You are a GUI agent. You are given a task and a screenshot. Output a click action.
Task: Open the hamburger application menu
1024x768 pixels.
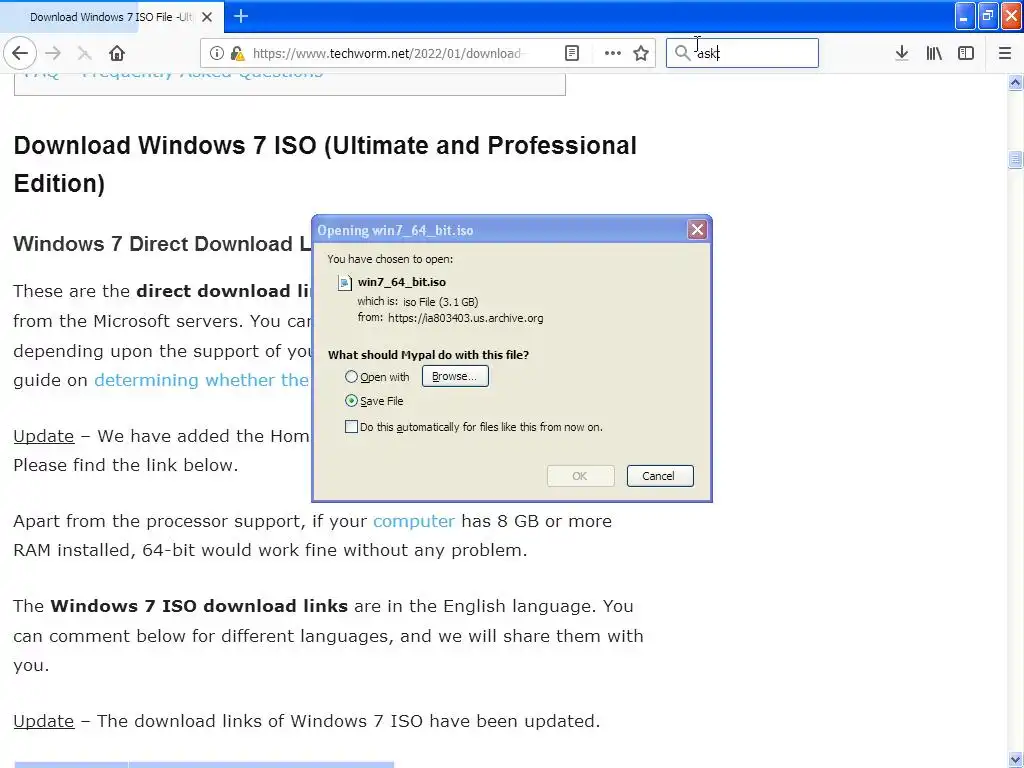pos(1005,53)
